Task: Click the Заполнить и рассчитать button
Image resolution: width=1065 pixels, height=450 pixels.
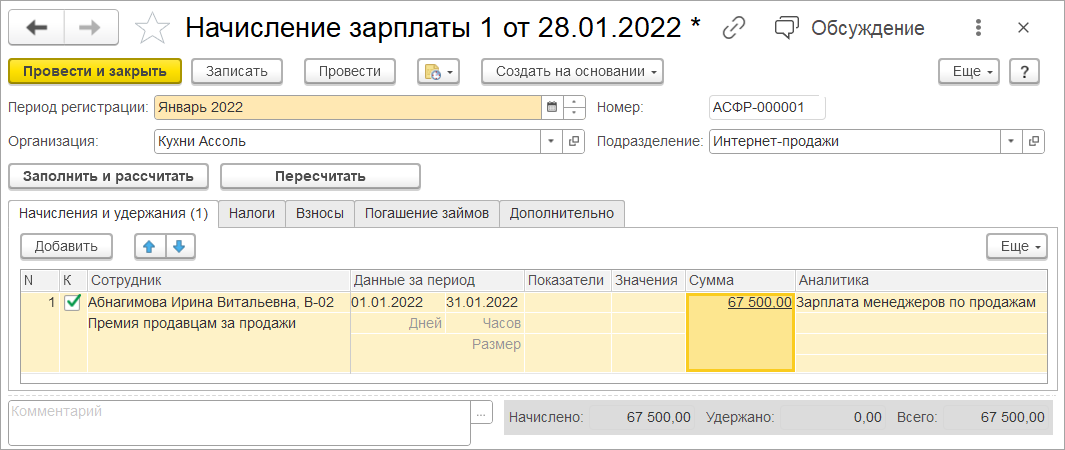Action: 109,176
